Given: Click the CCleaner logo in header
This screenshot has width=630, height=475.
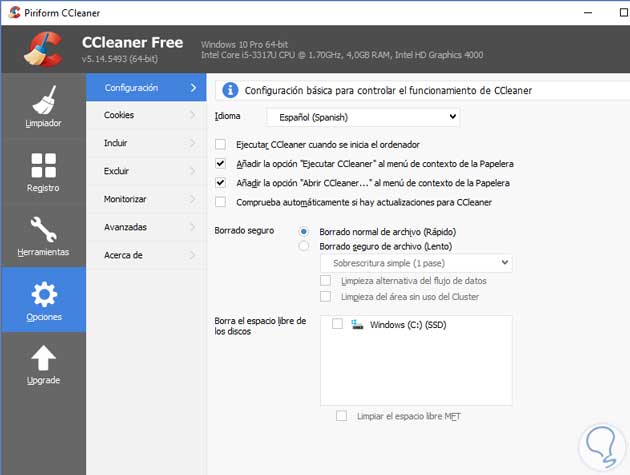Looking at the screenshot, I should pyautogui.click(x=43, y=49).
